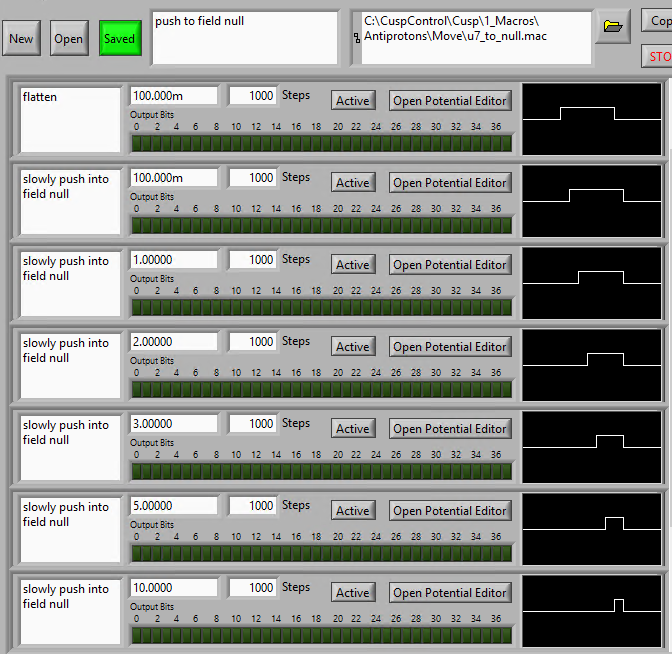Click the potential graph preview of 10.0000 step
Image resolution: width=672 pixels, height=654 pixels.
click(x=592, y=611)
